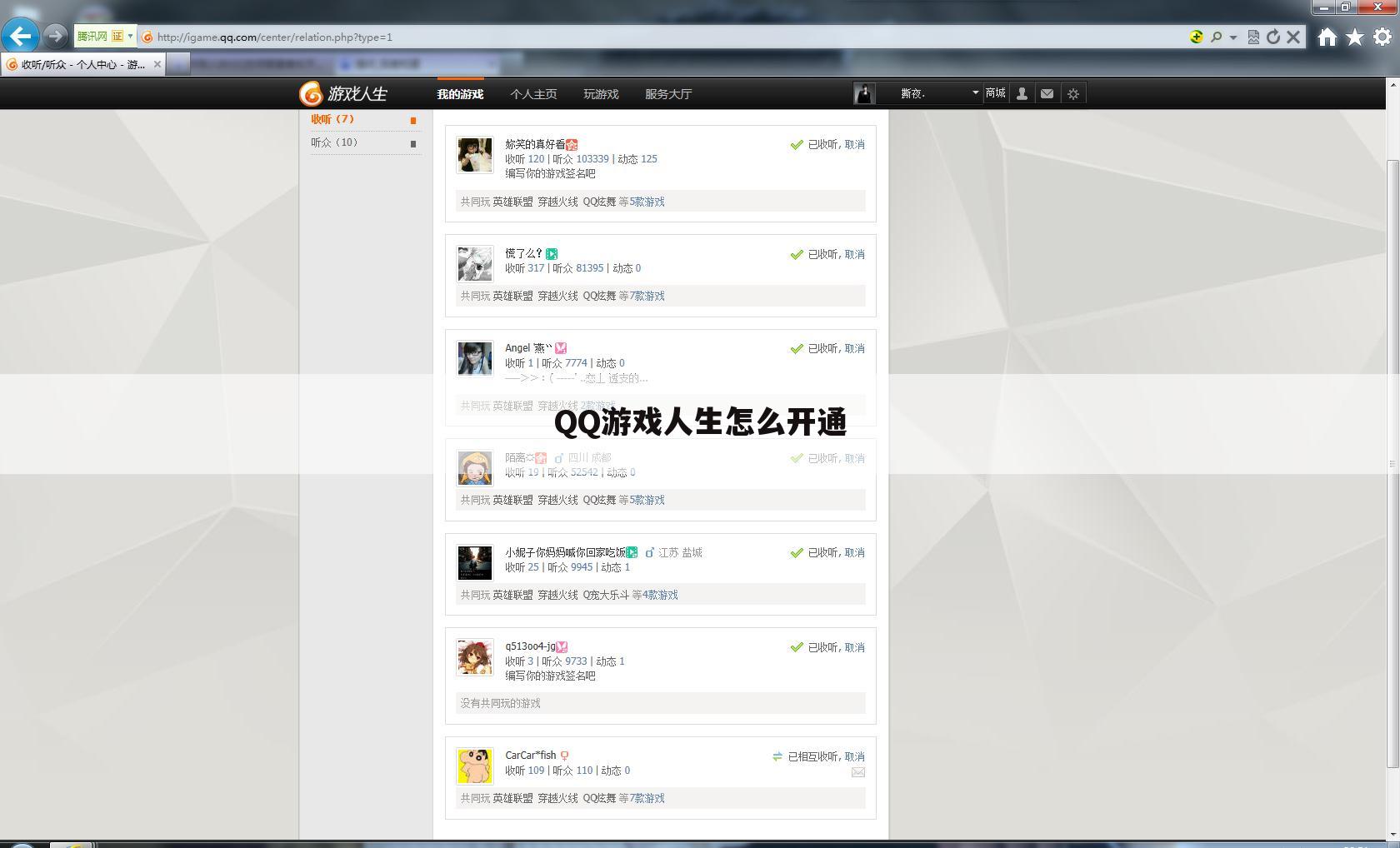
Task: Cancel following Angel 燕
Action: pos(855,348)
